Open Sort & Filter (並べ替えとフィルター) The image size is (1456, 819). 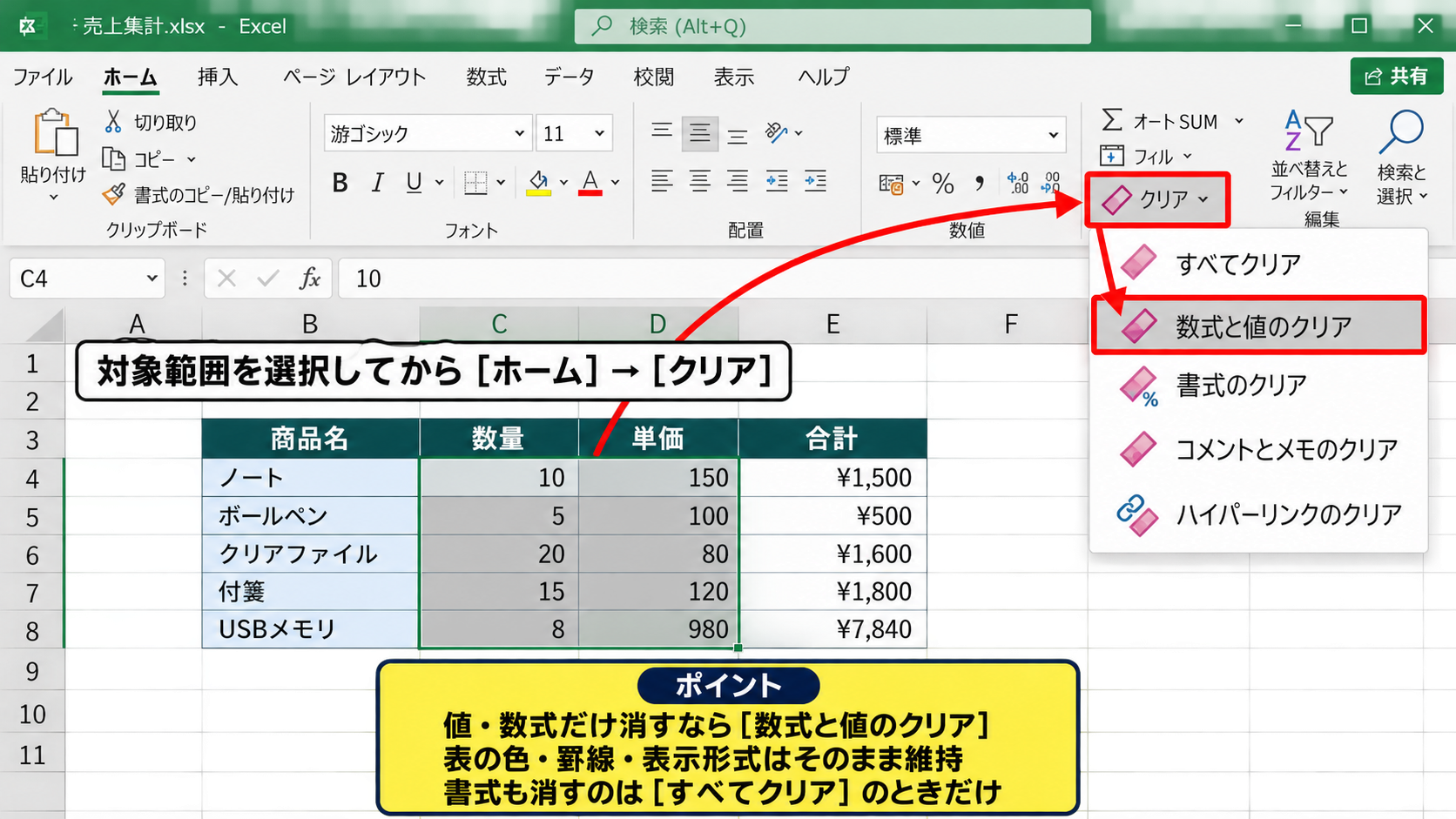(1309, 155)
